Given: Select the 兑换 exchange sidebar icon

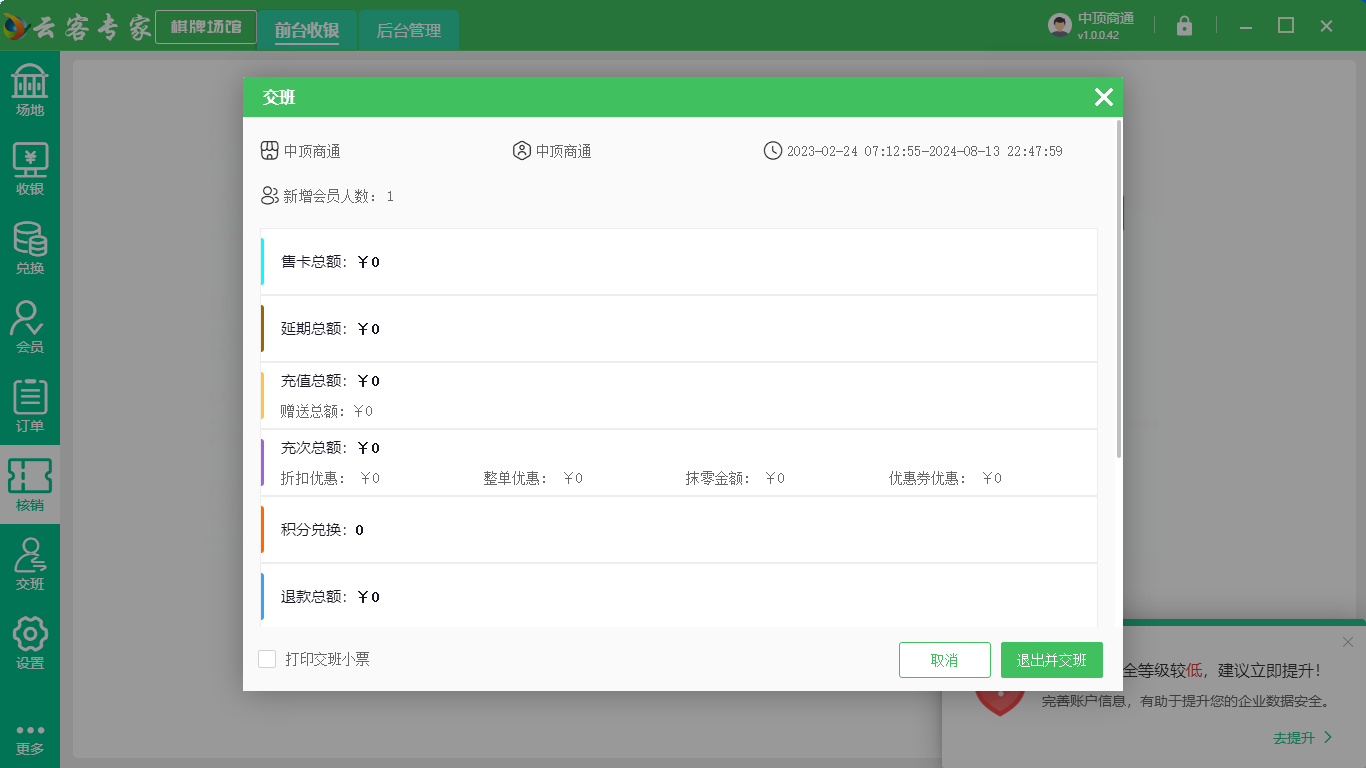Looking at the screenshot, I should click(30, 248).
